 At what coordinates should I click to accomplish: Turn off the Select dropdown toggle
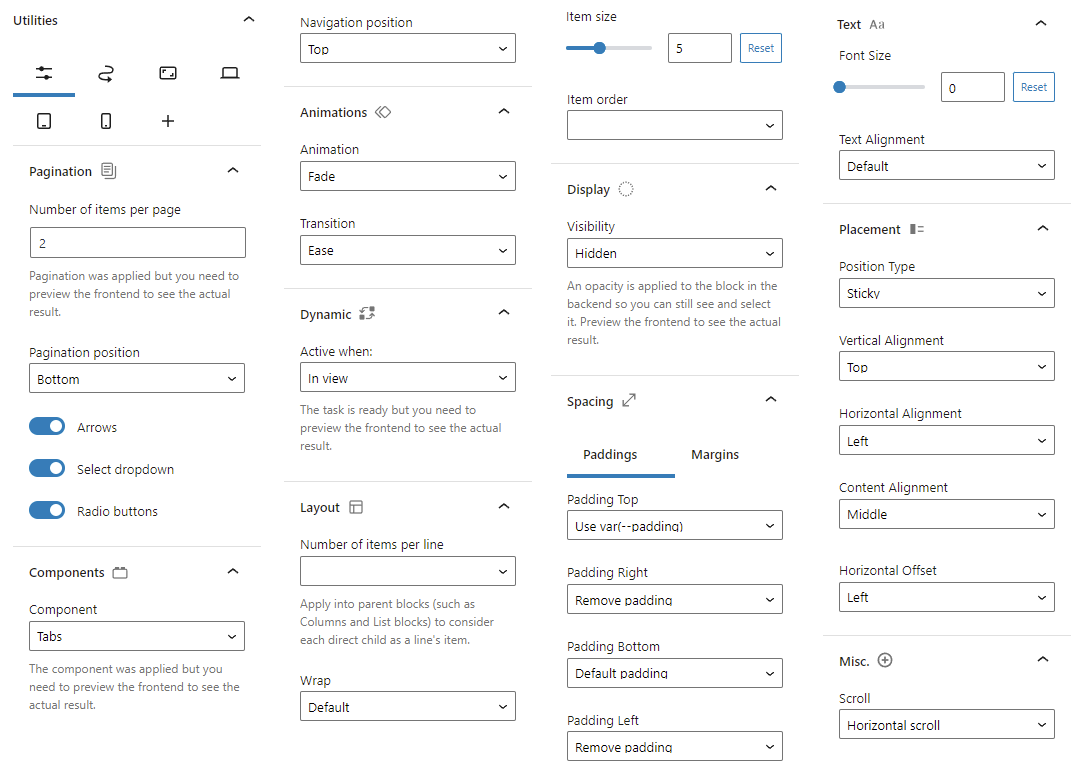point(47,469)
